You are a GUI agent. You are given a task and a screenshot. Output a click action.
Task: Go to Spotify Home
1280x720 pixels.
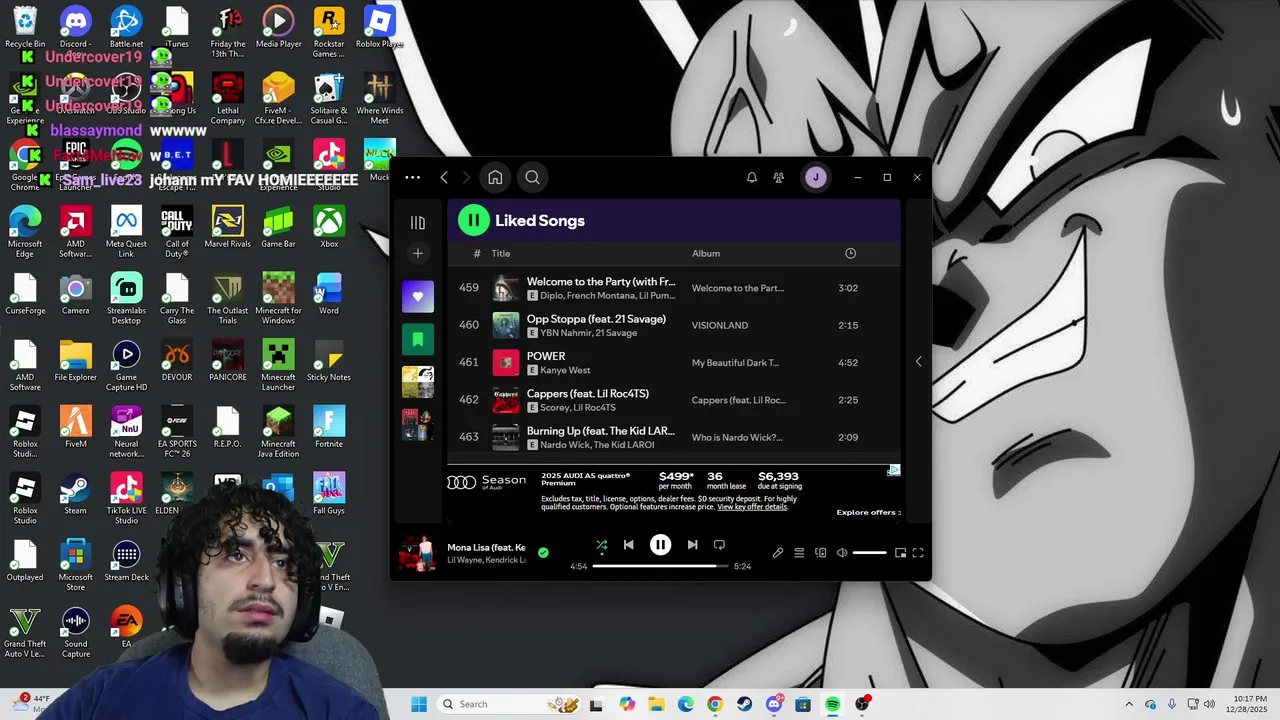(495, 178)
